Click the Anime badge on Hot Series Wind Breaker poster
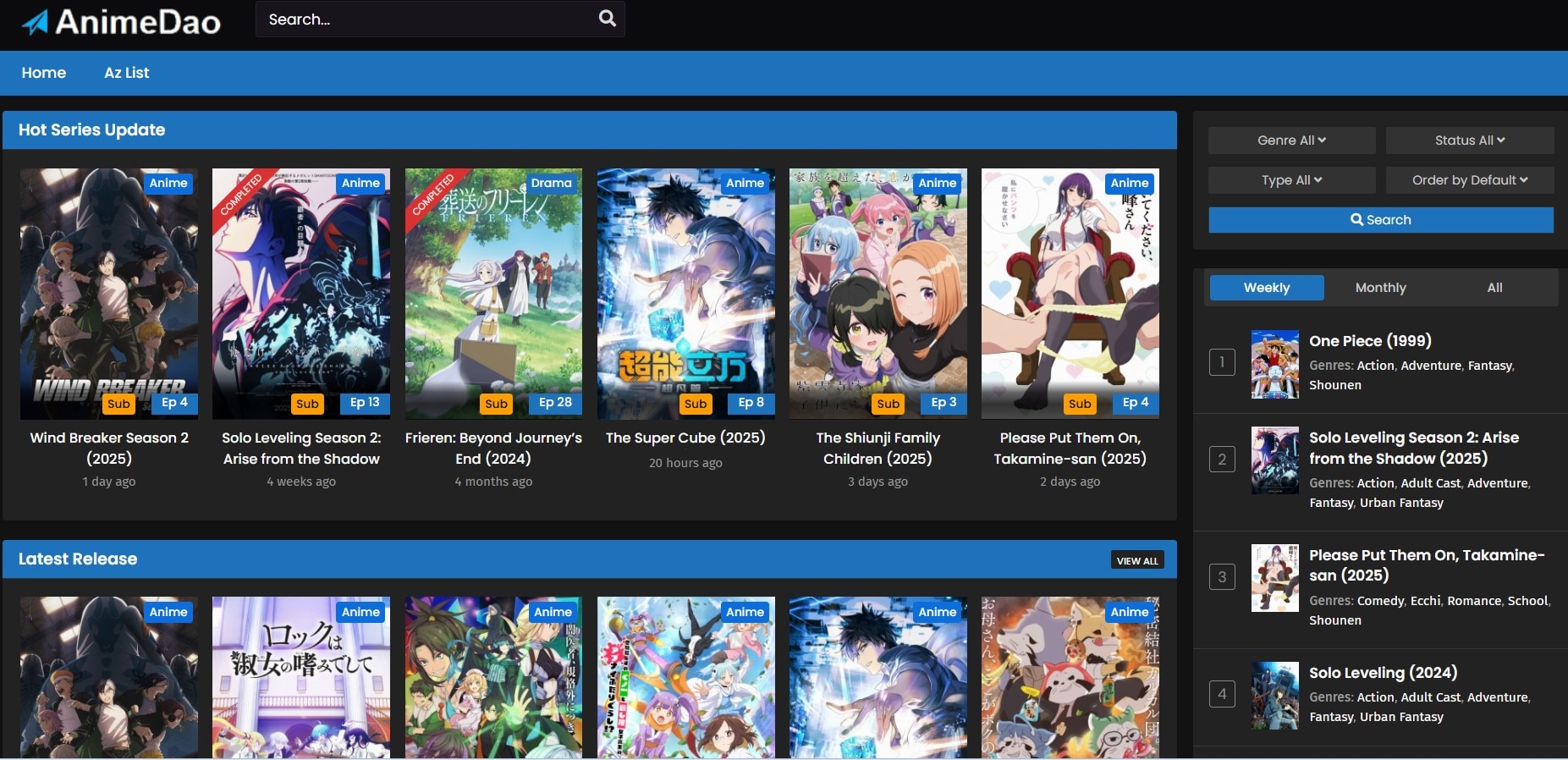This screenshot has height=760, width=1568. tap(168, 184)
